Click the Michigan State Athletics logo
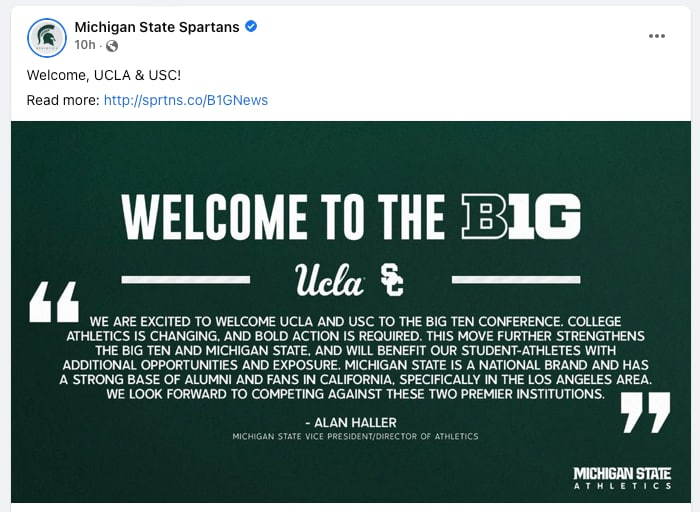 pos(622,477)
